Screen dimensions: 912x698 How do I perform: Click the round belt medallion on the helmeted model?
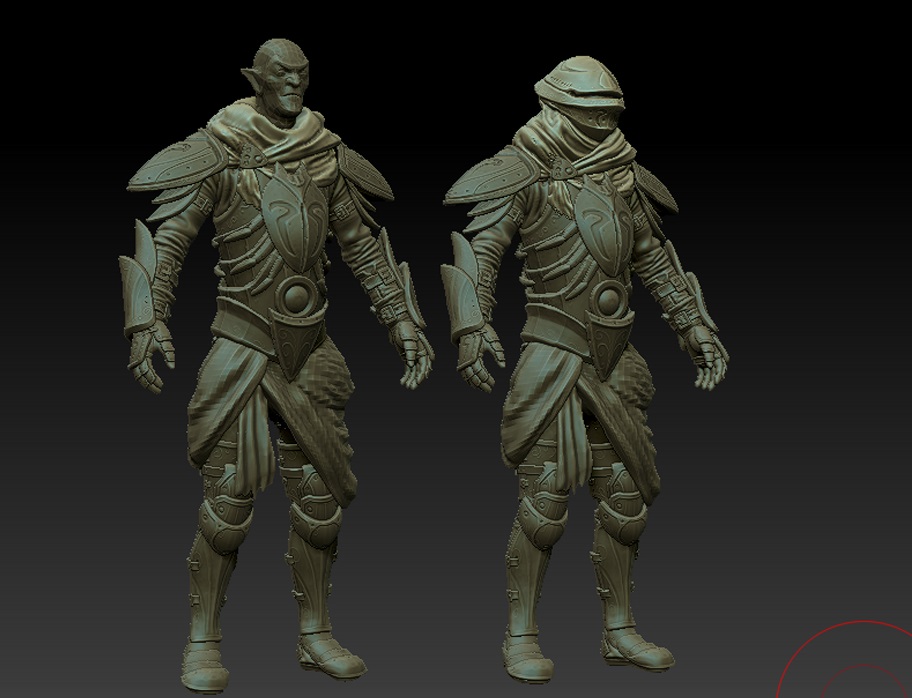coord(608,301)
